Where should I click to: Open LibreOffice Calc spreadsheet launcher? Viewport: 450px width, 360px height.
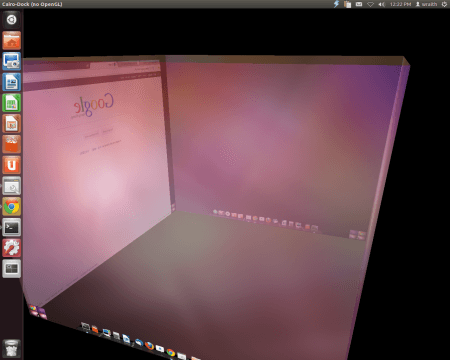(x=12, y=103)
